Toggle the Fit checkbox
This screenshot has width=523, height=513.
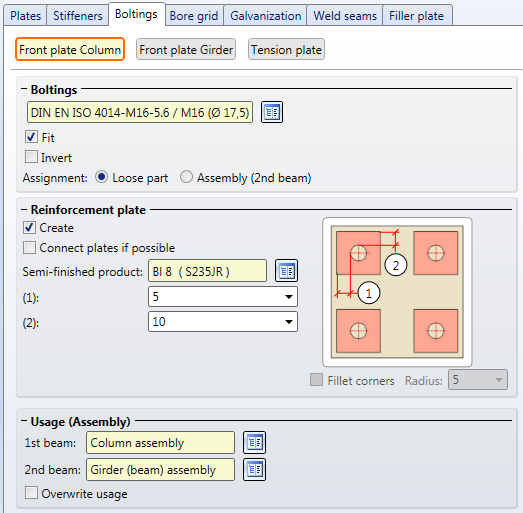click(31, 137)
